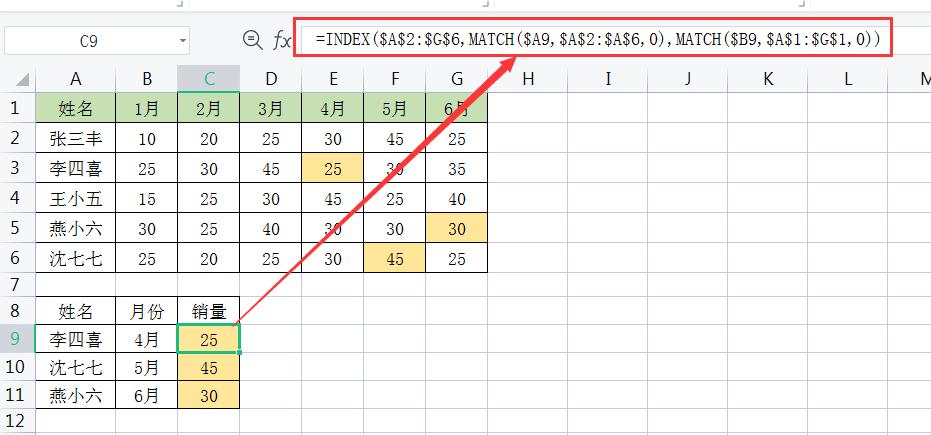Click 姓名 cell in row 8
This screenshot has height=435, width=931.
(x=75, y=310)
